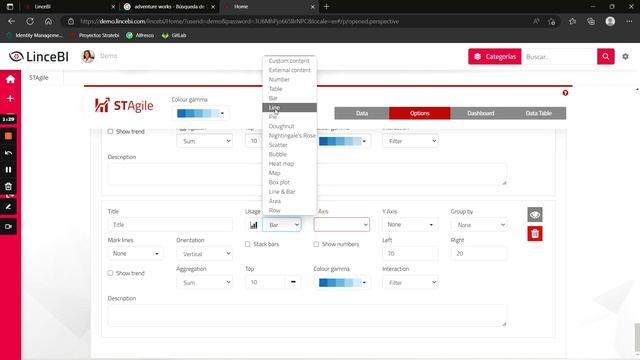Open the upper widget Colour gamma palette

click(342, 141)
